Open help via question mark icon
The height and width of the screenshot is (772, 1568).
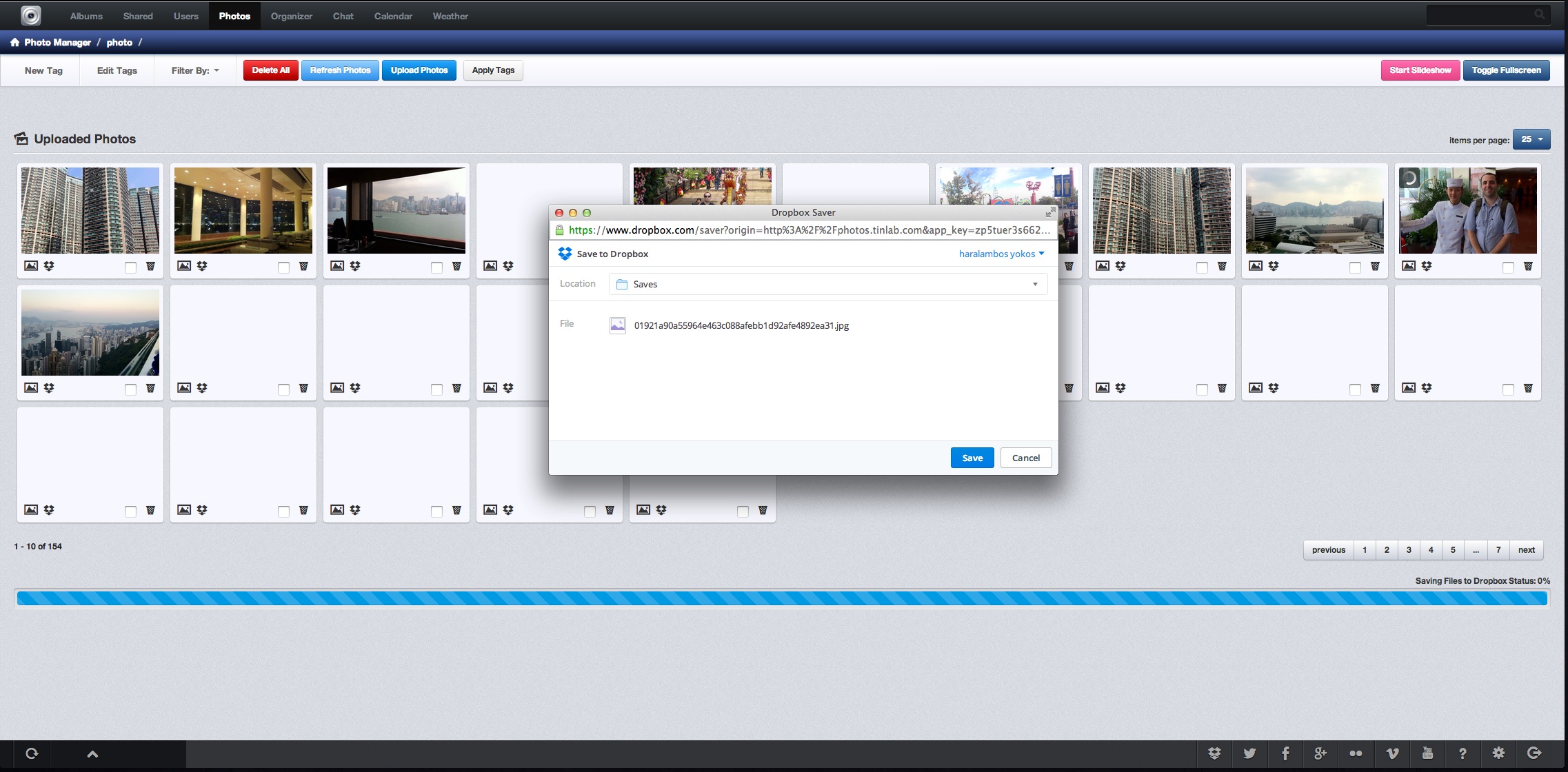coord(1463,753)
